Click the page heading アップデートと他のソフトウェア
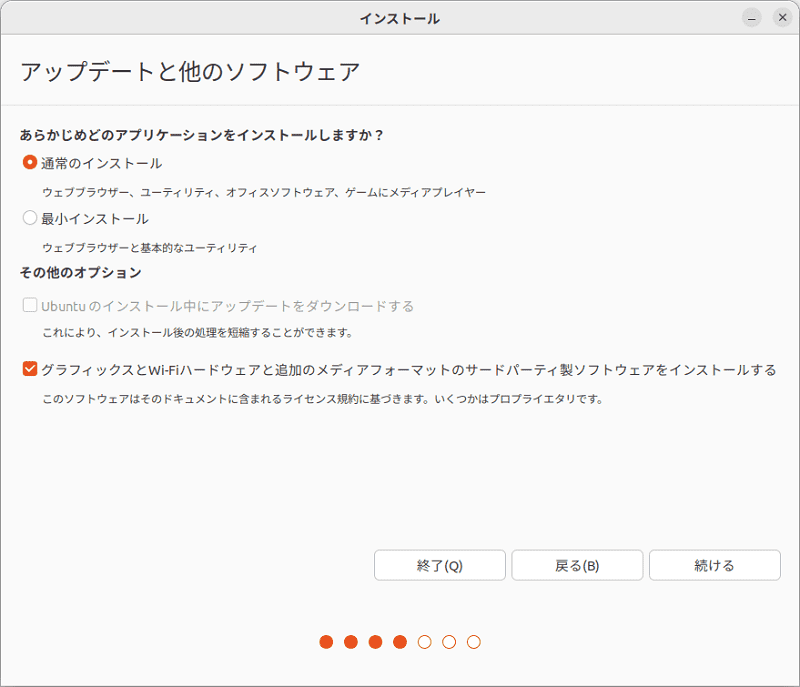 [190, 71]
